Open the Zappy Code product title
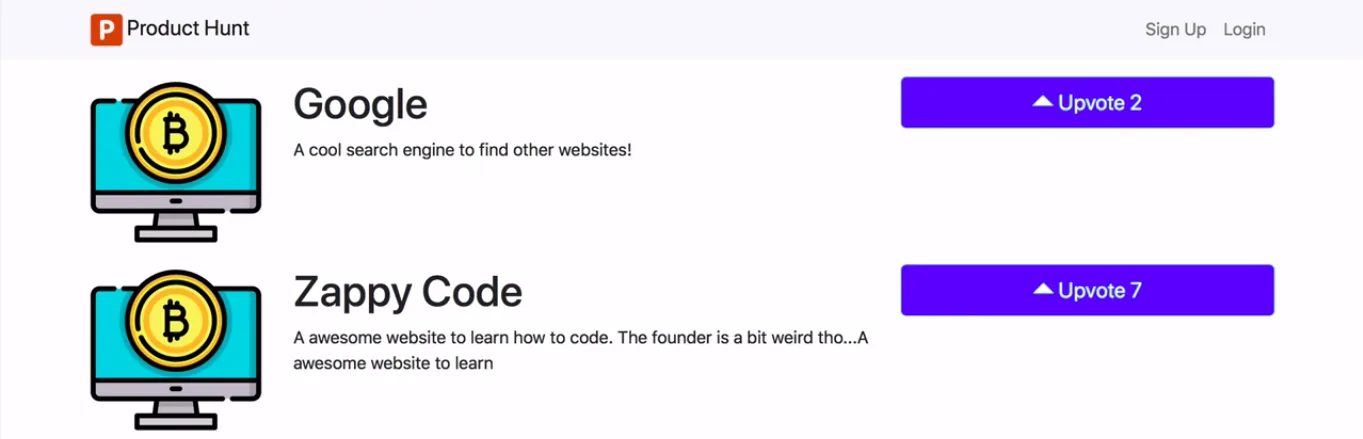The height and width of the screenshot is (439, 1363). (407, 292)
